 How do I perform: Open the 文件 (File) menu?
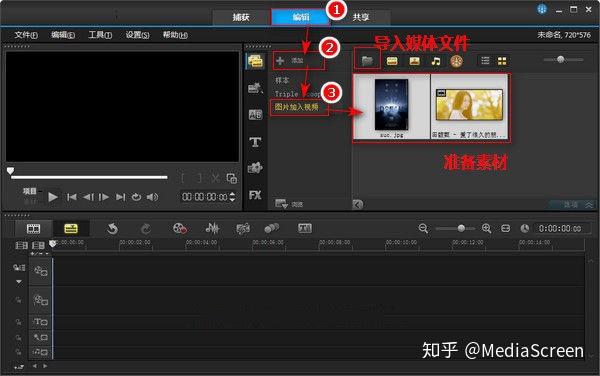pos(26,35)
